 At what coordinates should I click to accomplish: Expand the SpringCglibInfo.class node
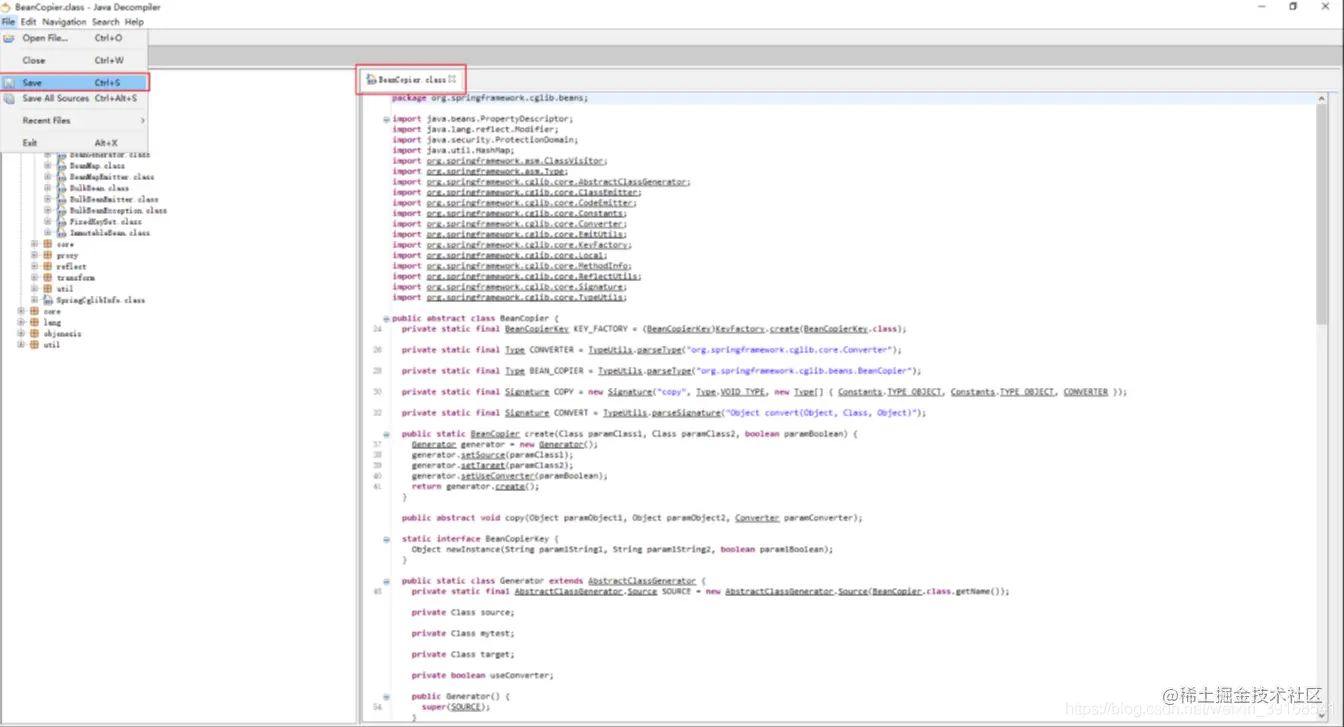pos(34,300)
